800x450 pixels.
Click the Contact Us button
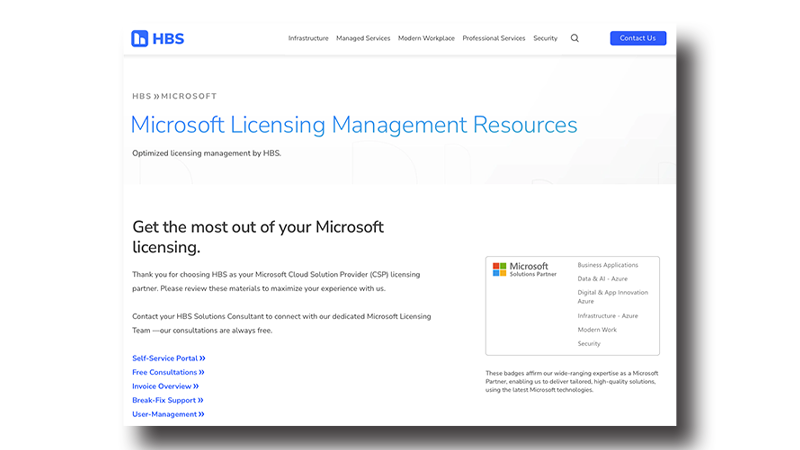pos(638,38)
